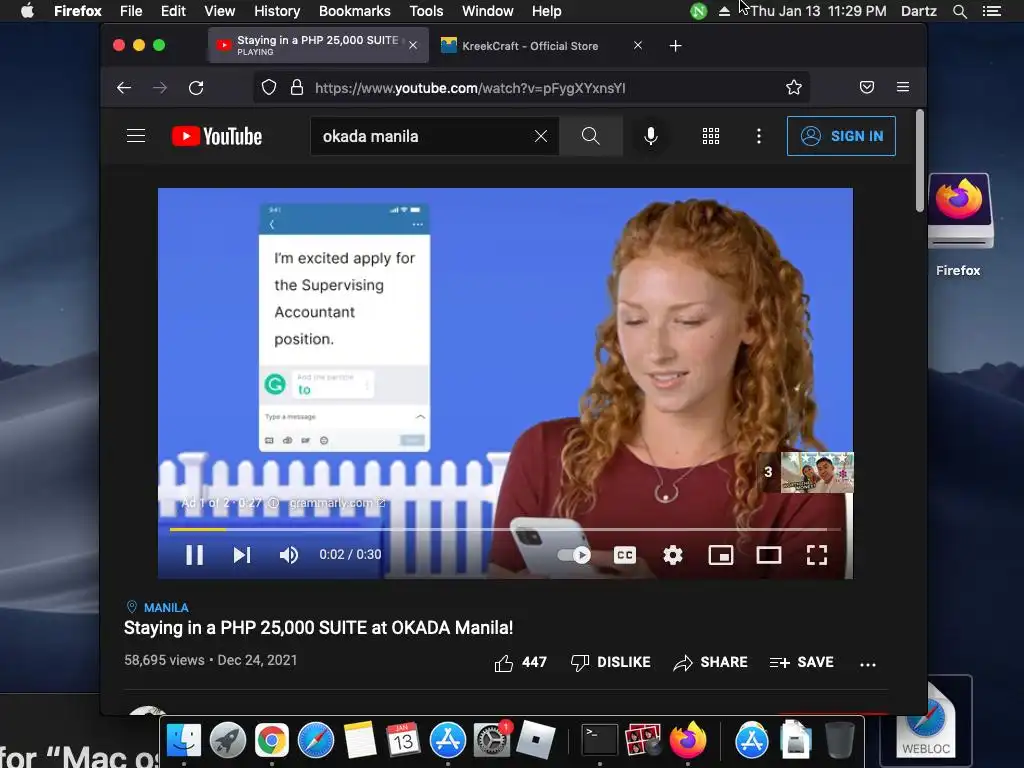The height and width of the screenshot is (768, 1024).
Task: Save page to Pocket
Action: coord(867,88)
